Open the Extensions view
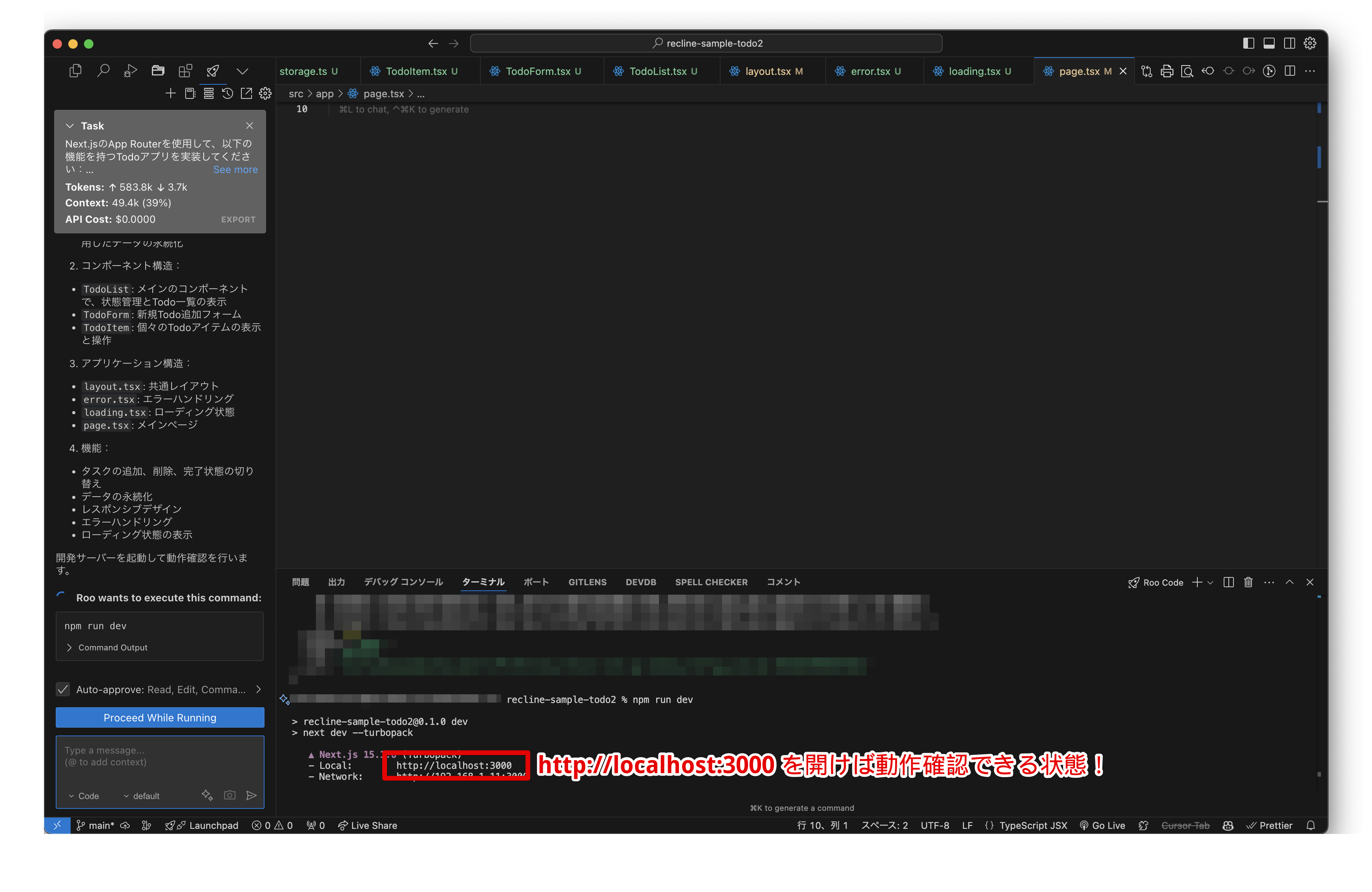 pyautogui.click(x=185, y=71)
